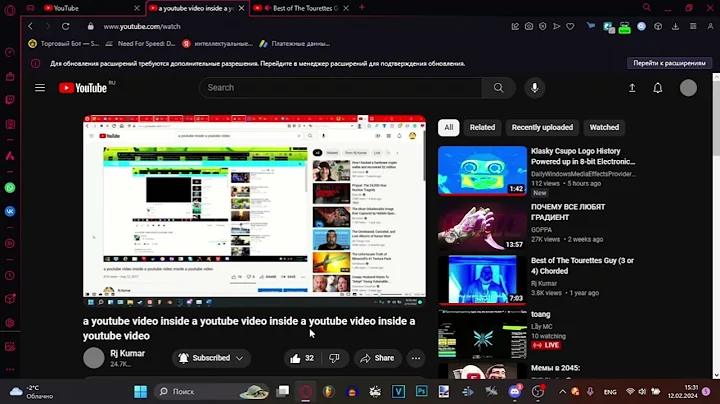Open the account avatar menu
Image resolution: width=720 pixels, height=404 pixels.
pyautogui.click(x=688, y=88)
